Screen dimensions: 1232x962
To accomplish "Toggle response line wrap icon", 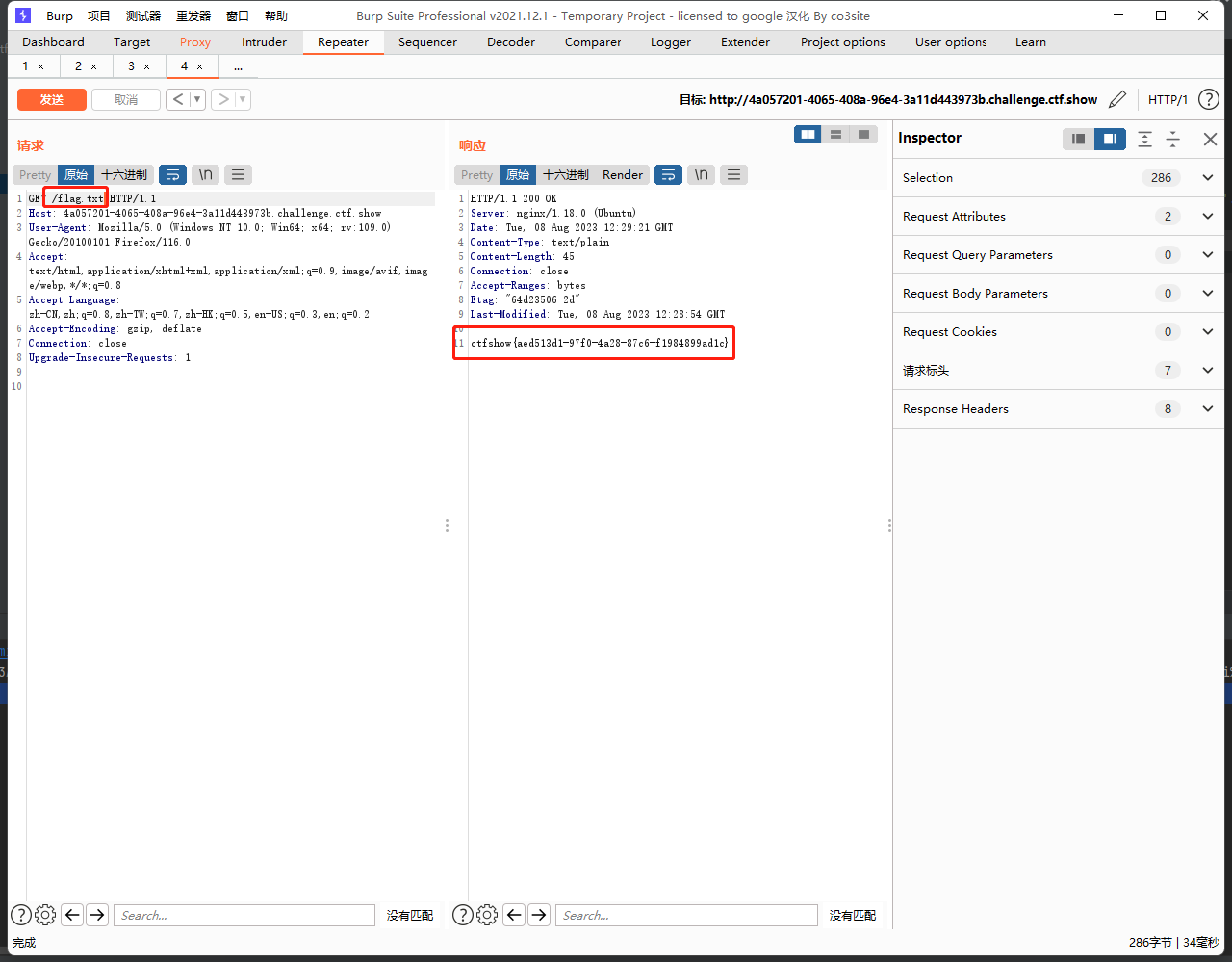I will coord(668,174).
